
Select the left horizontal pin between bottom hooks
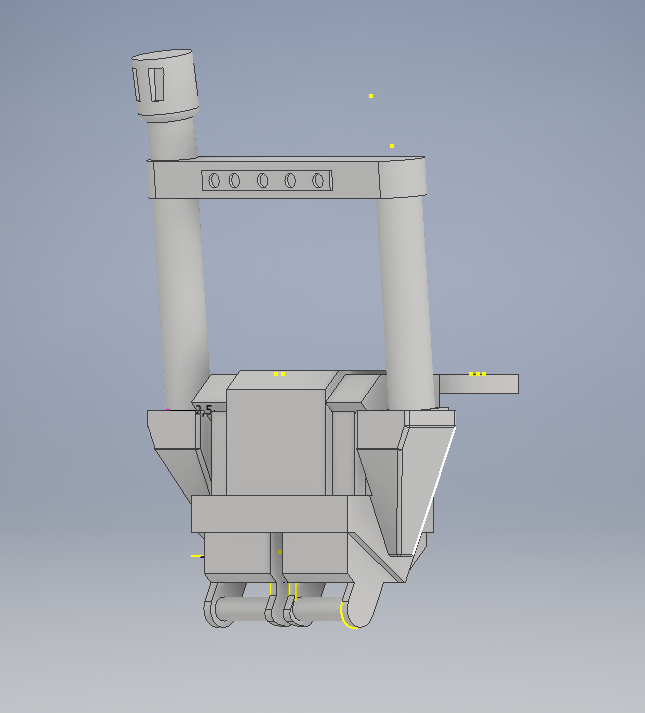point(242,608)
